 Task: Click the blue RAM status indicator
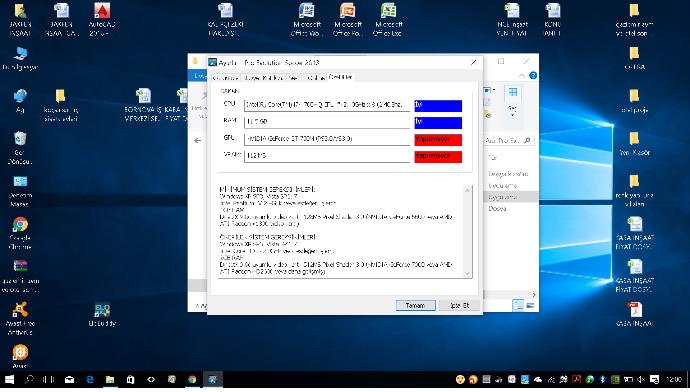tap(438, 123)
